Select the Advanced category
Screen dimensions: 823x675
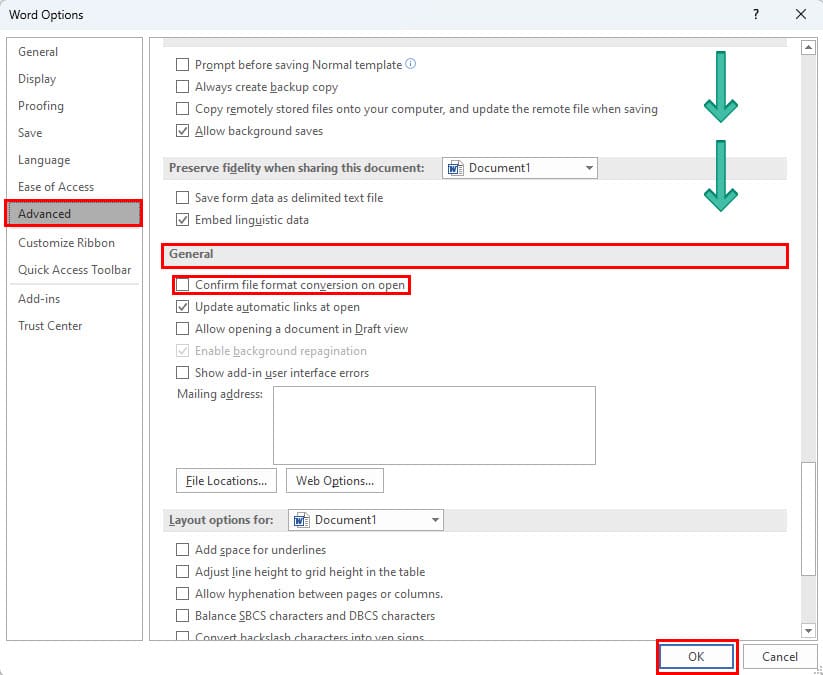point(74,214)
